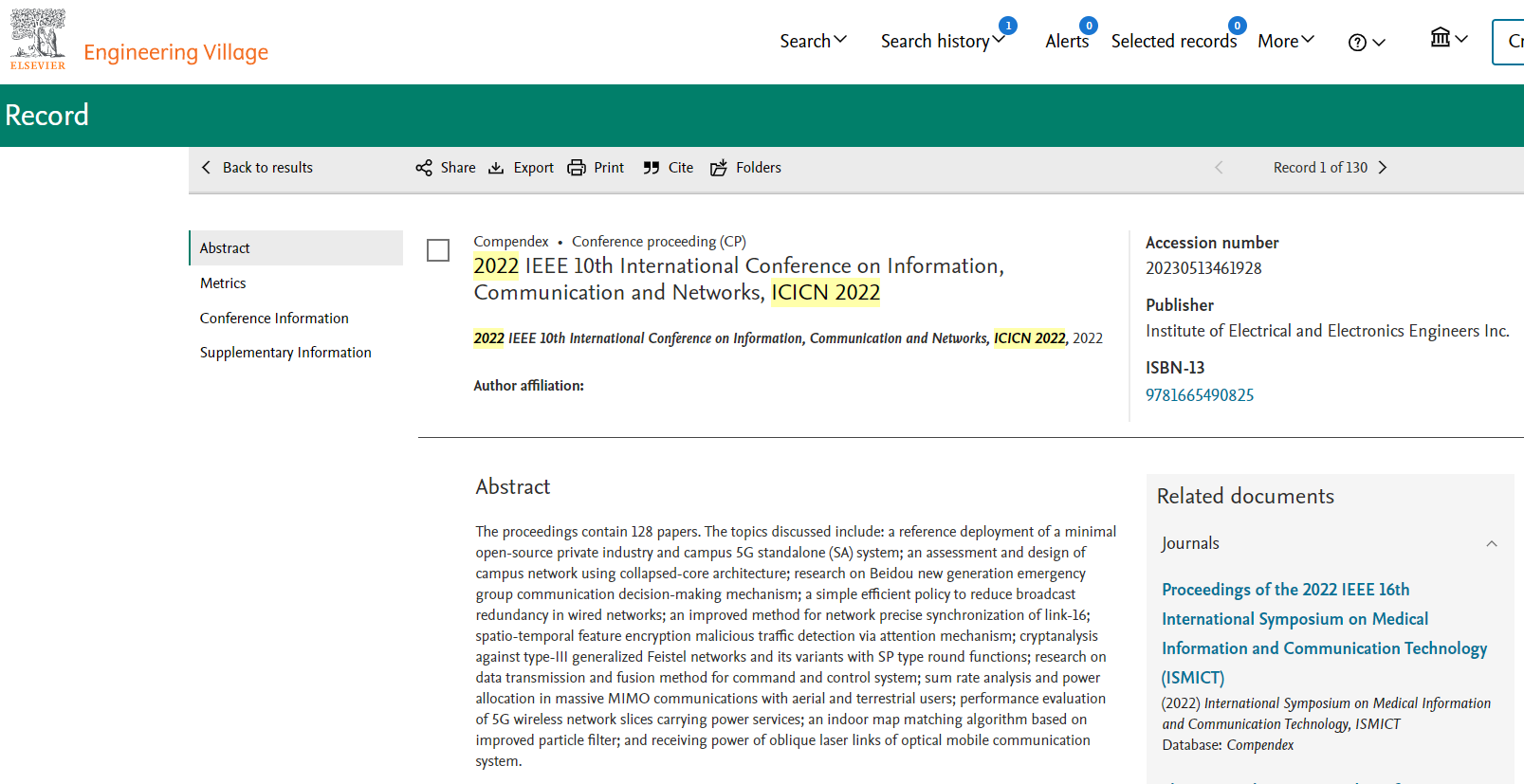Open the institution building icon menu
This screenshot has height=784, width=1524.
click(1448, 38)
